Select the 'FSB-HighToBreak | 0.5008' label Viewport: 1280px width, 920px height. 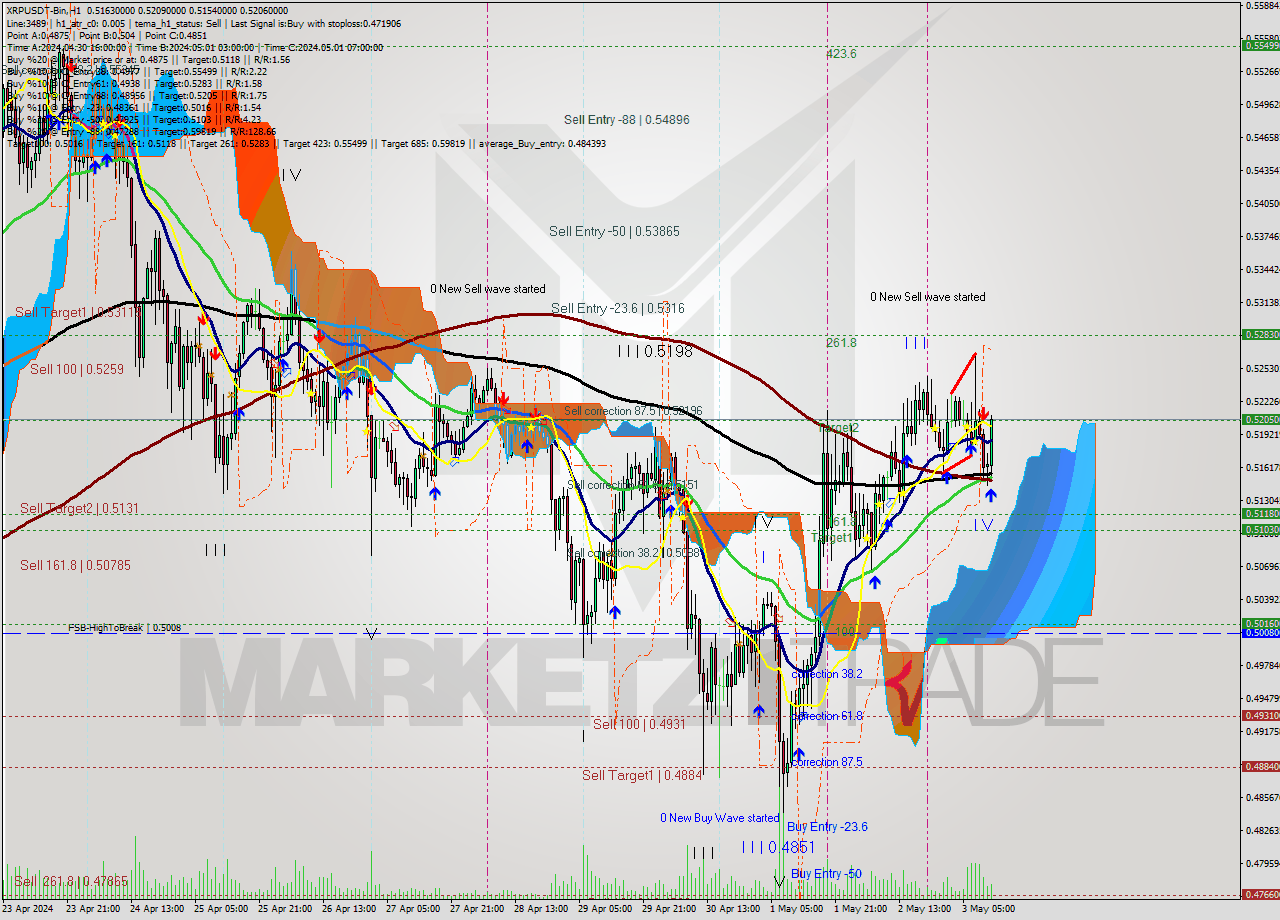pos(125,628)
